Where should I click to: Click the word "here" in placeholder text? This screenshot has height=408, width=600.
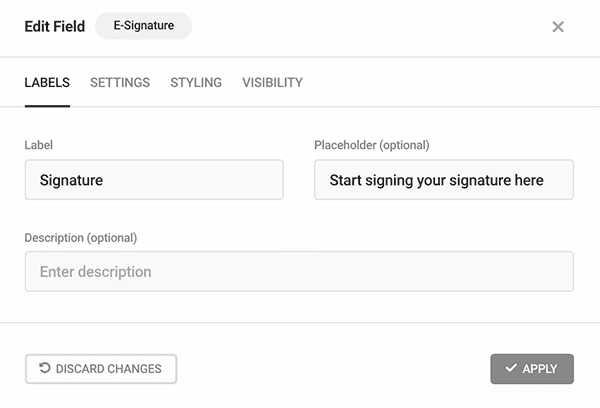point(529,180)
